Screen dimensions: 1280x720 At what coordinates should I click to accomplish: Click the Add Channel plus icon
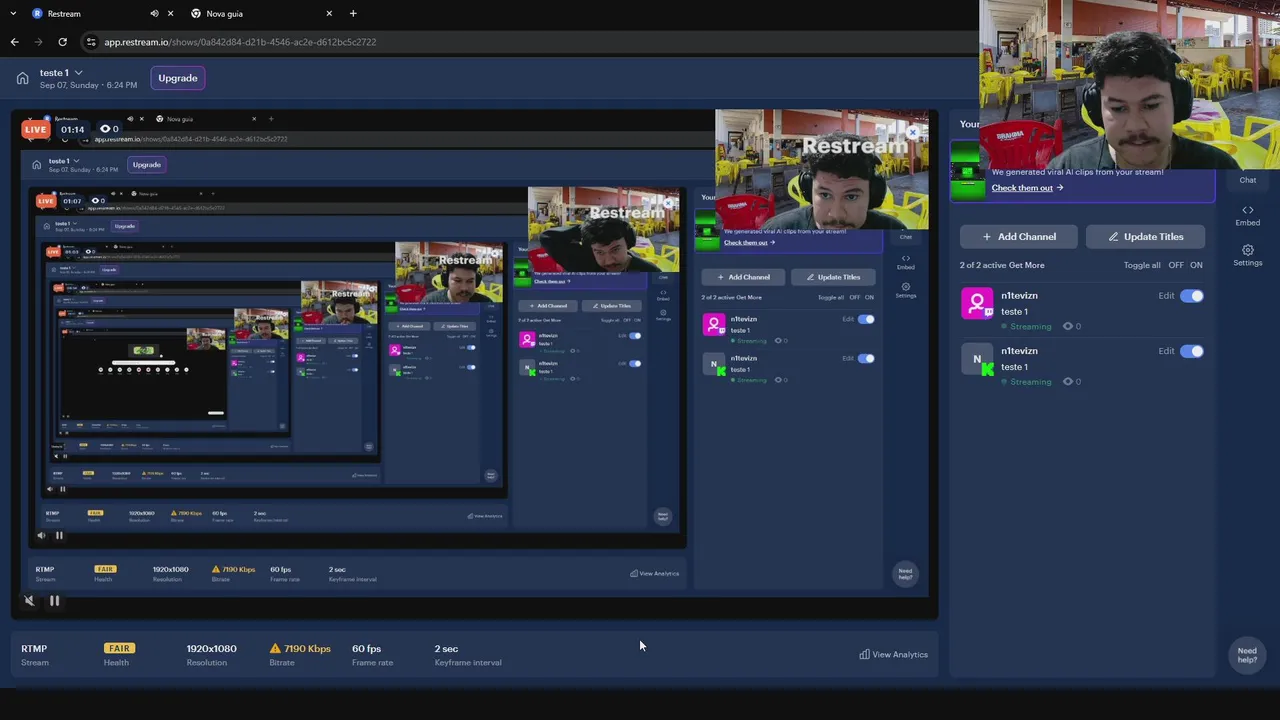[987, 237]
